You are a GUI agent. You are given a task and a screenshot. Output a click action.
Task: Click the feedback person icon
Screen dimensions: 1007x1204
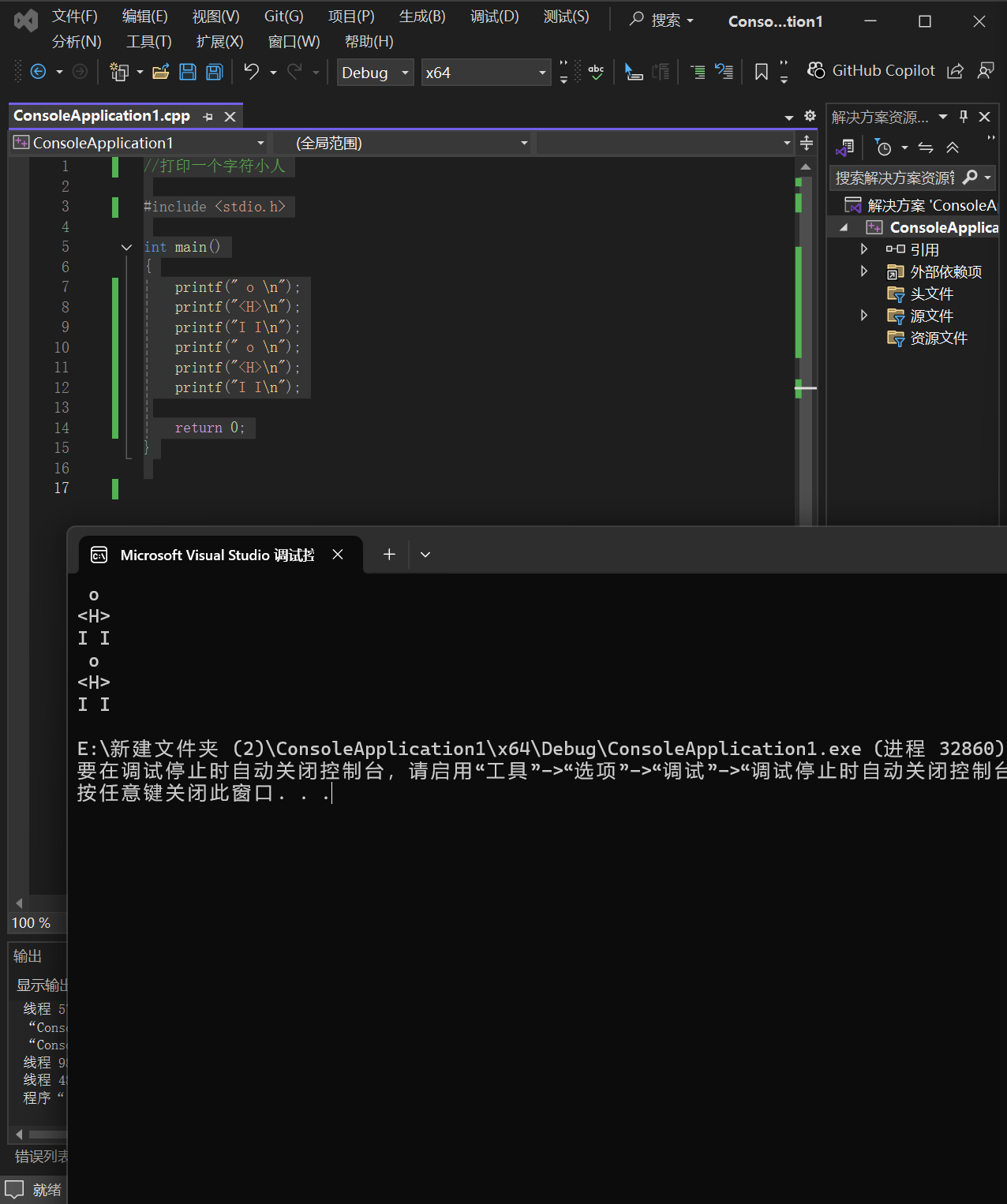pyautogui.click(x=986, y=71)
